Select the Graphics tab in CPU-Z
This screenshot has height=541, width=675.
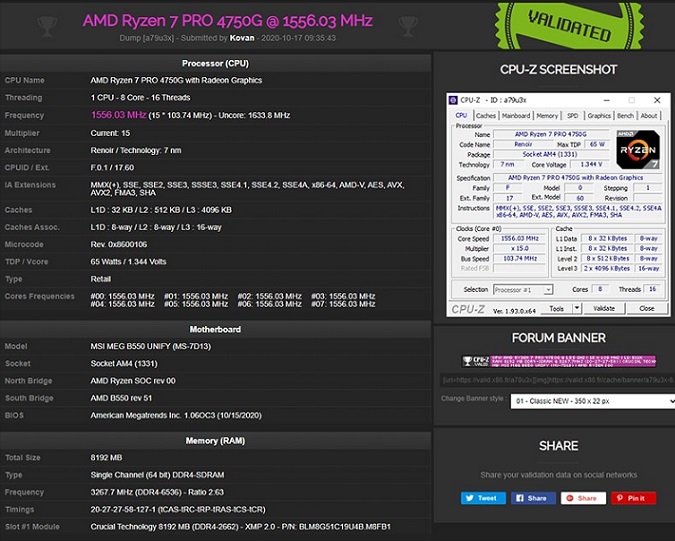pos(599,116)
